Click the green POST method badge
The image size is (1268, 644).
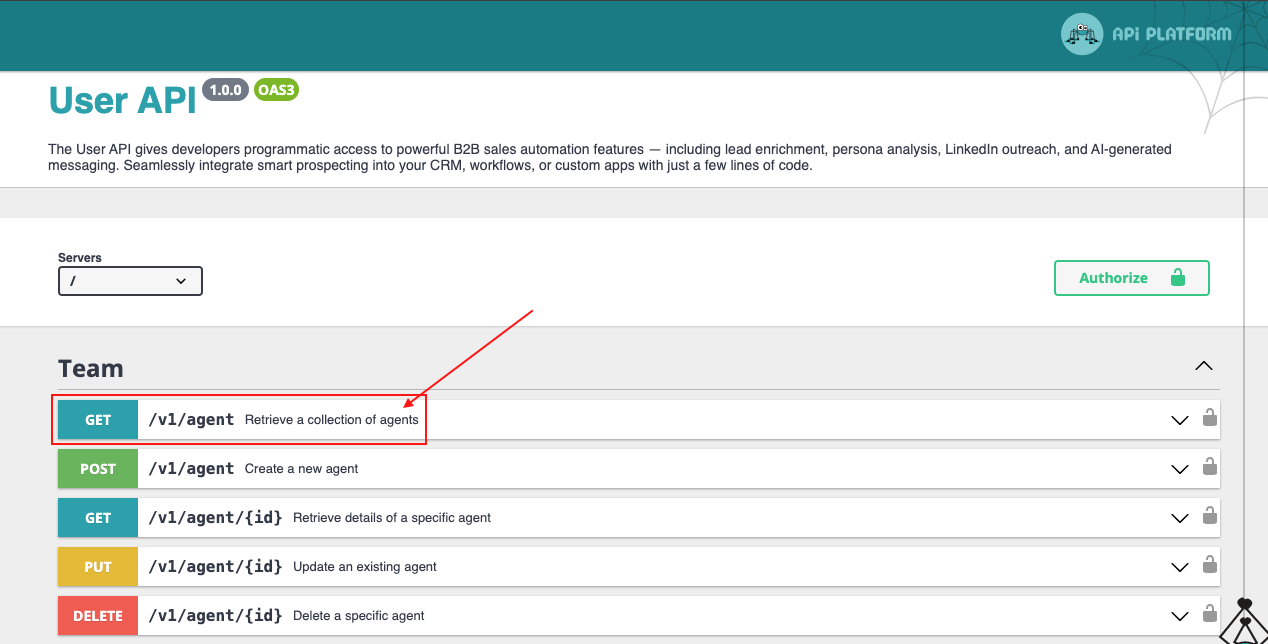(98, 469)
